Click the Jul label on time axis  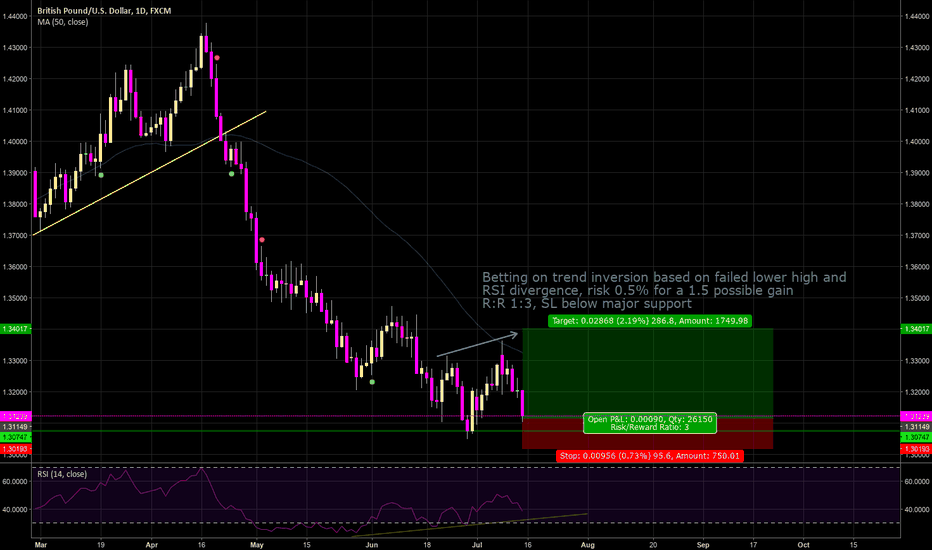(x=477, y=544)
